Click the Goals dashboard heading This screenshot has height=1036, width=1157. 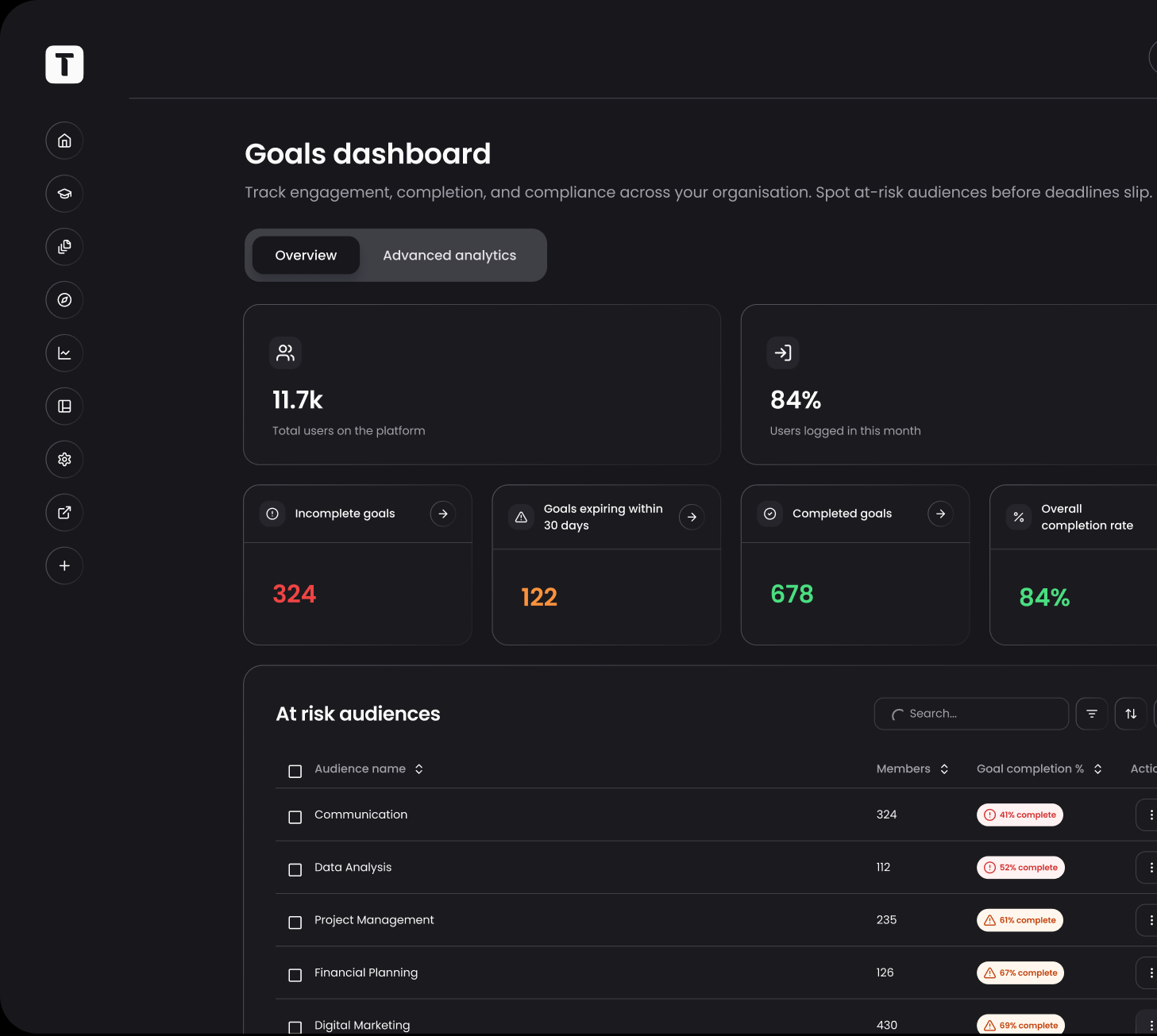coord(368,154)
